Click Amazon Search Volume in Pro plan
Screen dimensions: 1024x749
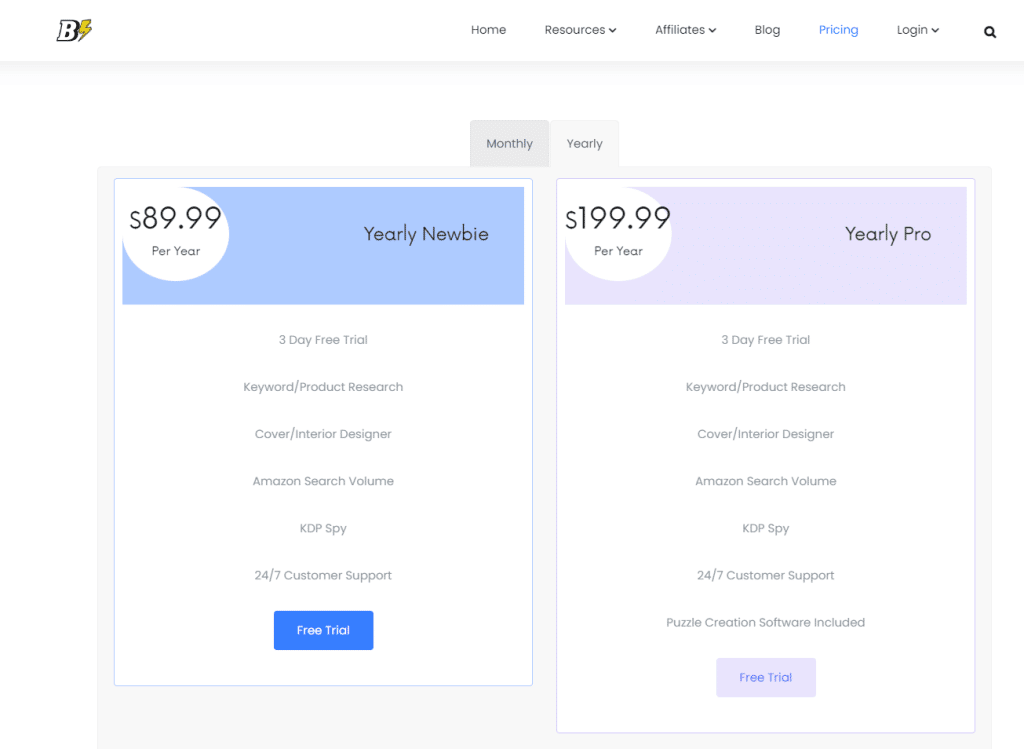click(765, 481)
